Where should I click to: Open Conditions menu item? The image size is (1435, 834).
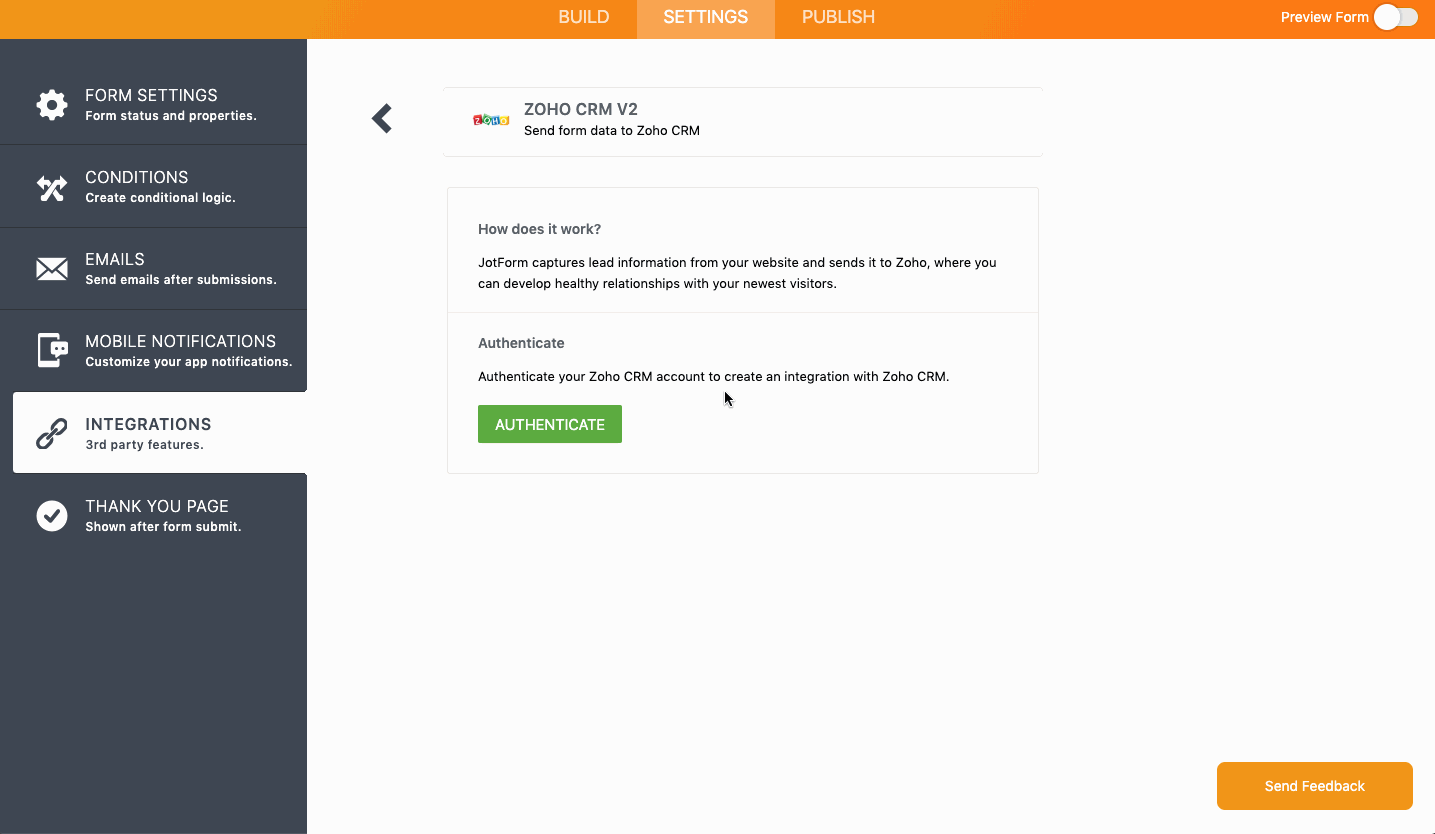[x=153, y=186]
